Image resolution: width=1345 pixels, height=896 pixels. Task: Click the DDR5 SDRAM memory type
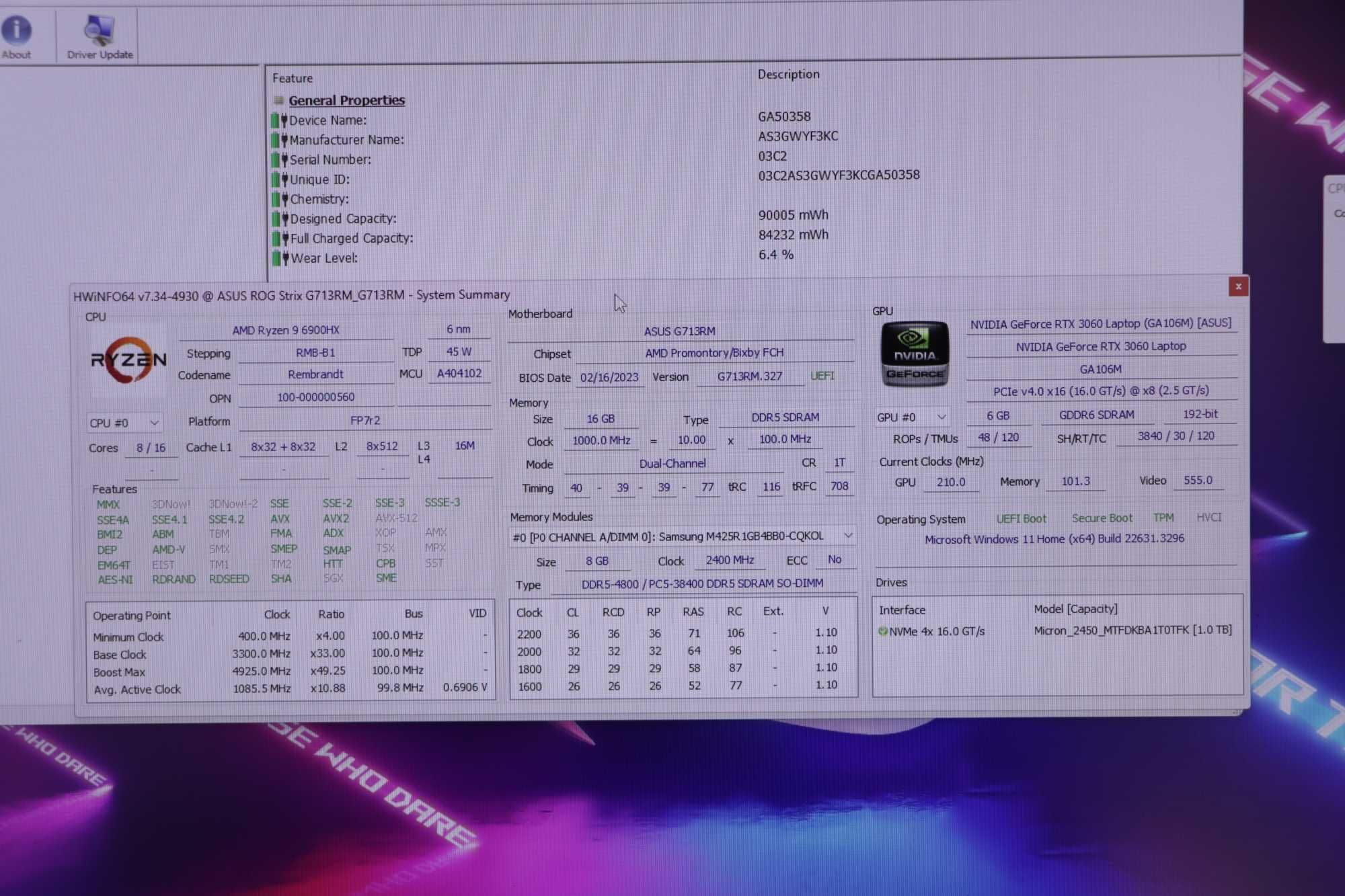point(785,417)
